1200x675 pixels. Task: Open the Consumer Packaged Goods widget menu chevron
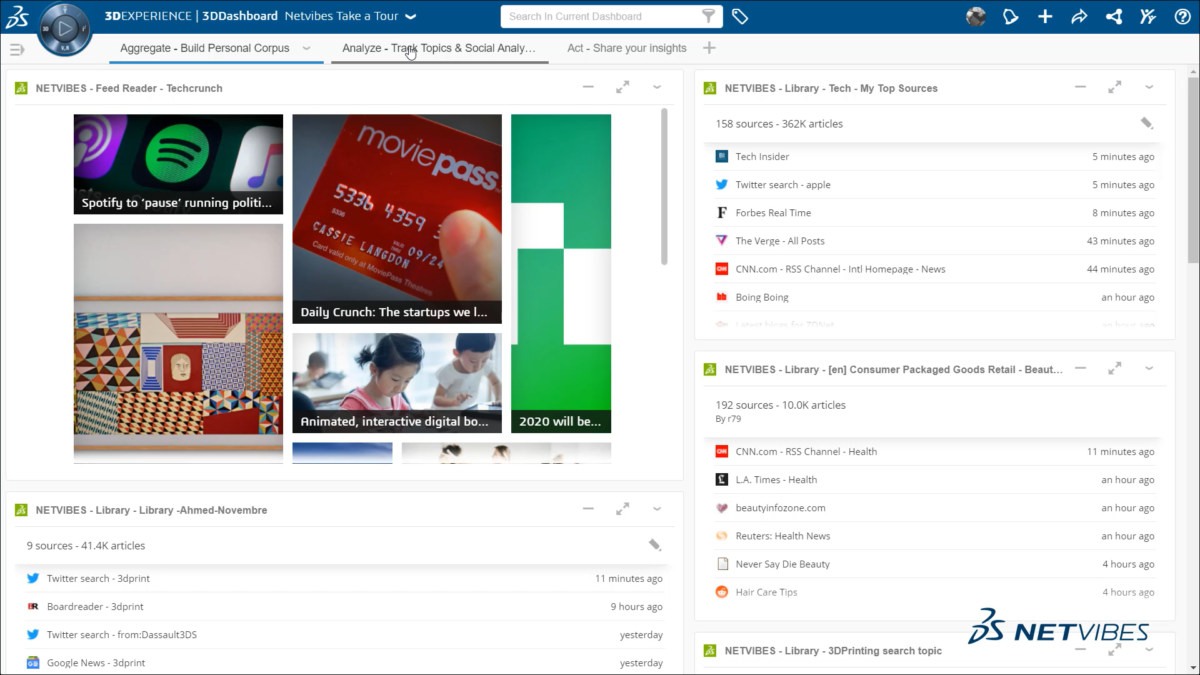point(1149,369)
